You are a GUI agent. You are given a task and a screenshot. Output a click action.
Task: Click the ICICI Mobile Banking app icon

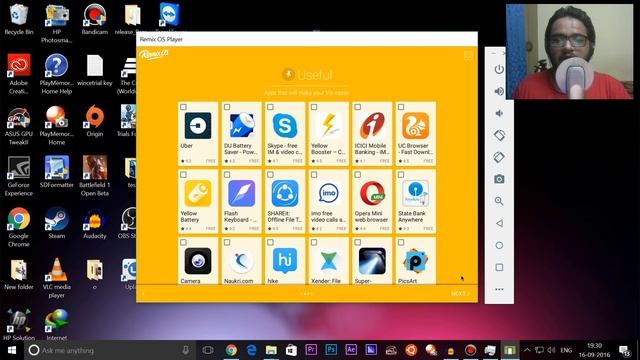click(x=372, y=125)
